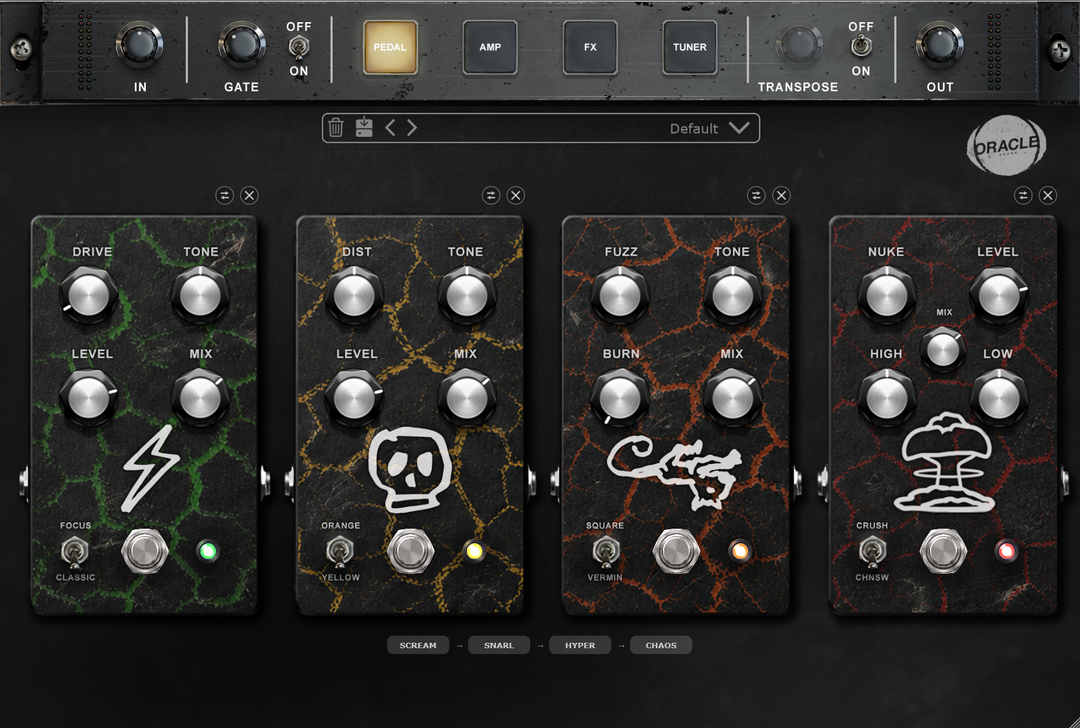Click the MIX knob on the skull pedal
The height and width of the screenshot is (728, 1080).
tap(467, 398)
